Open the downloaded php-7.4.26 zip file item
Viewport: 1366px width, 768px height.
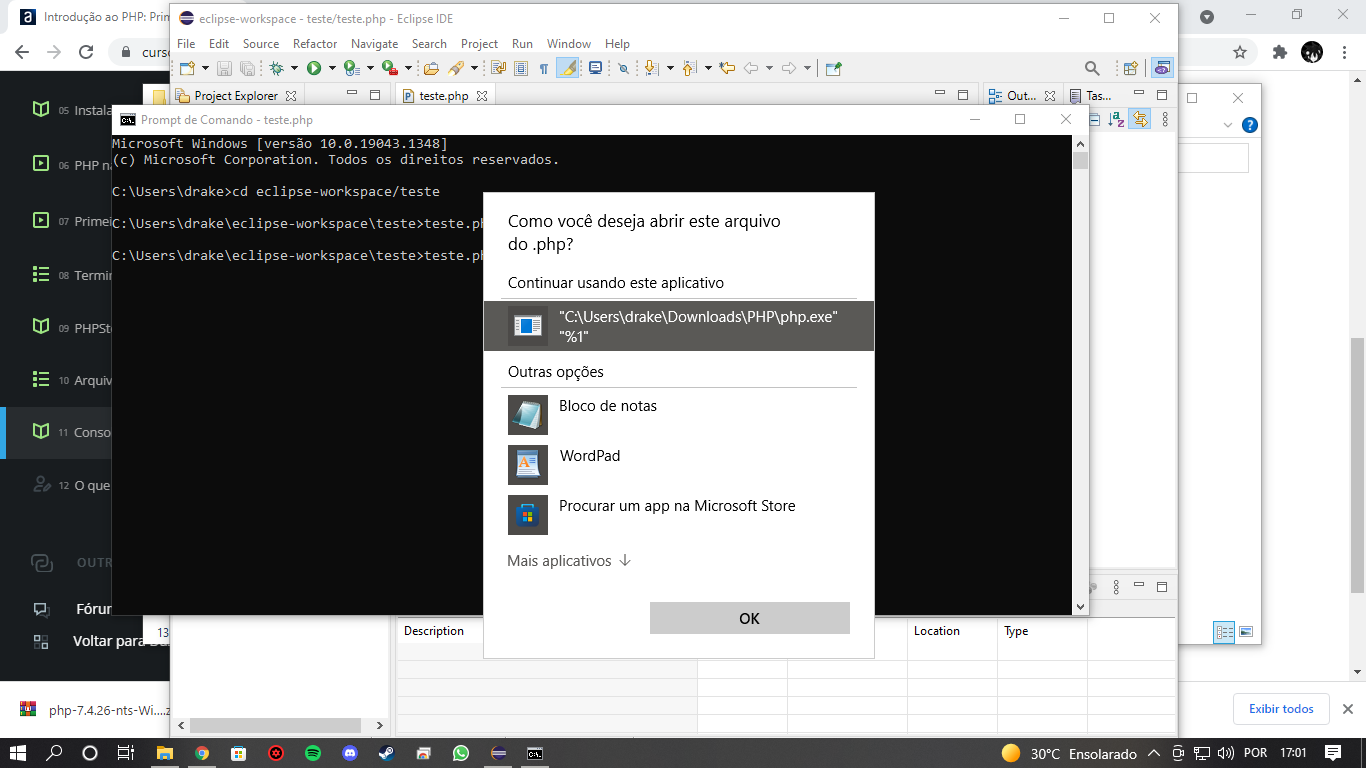[x=95, y=710]
